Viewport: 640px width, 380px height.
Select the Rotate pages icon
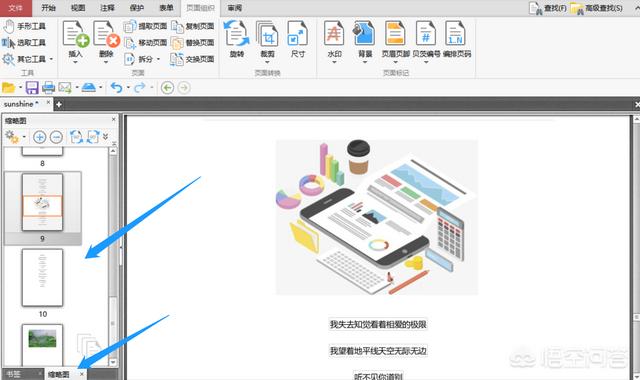[237, 34]
